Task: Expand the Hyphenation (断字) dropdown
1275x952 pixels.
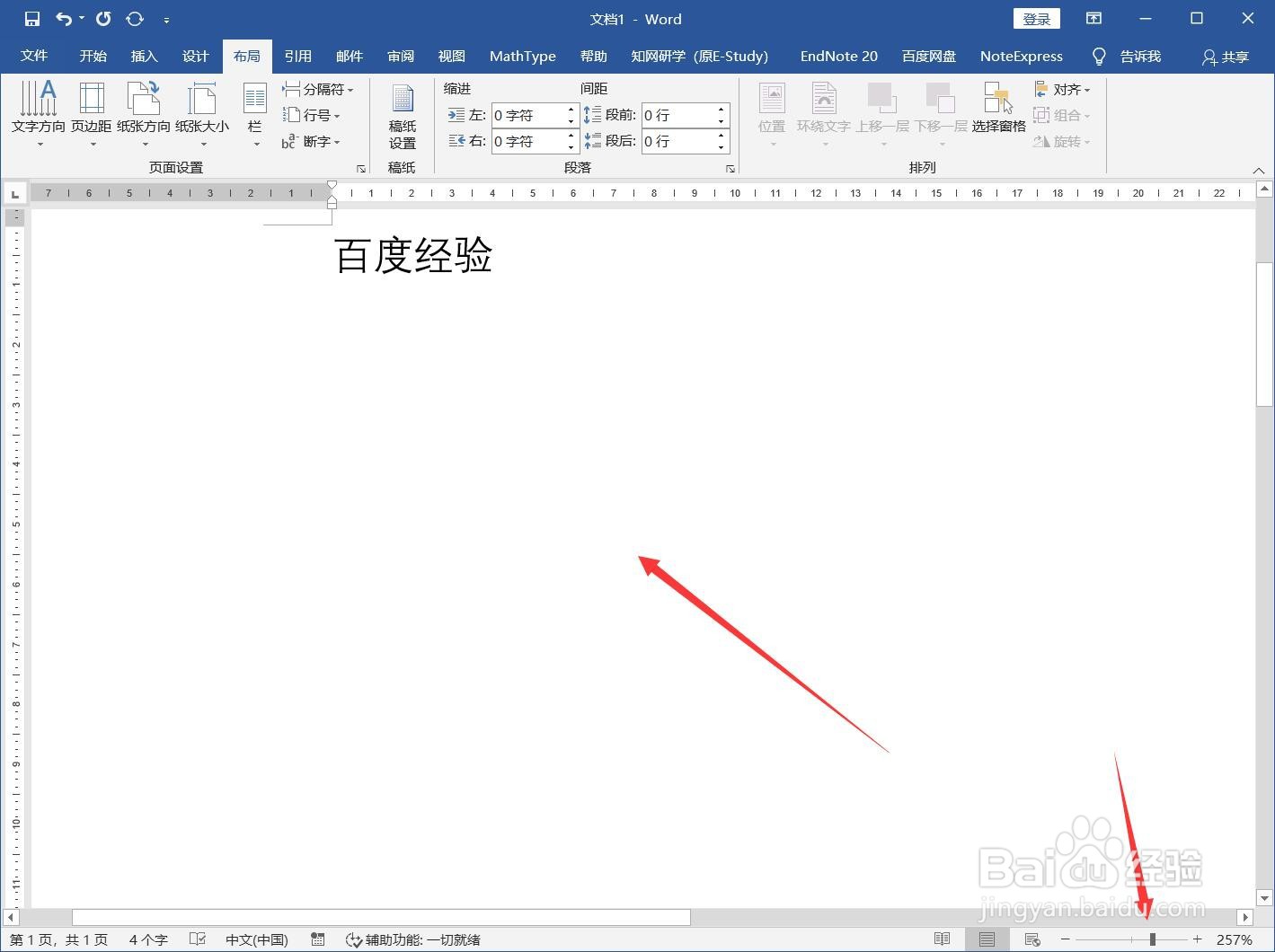Action: 312,141
